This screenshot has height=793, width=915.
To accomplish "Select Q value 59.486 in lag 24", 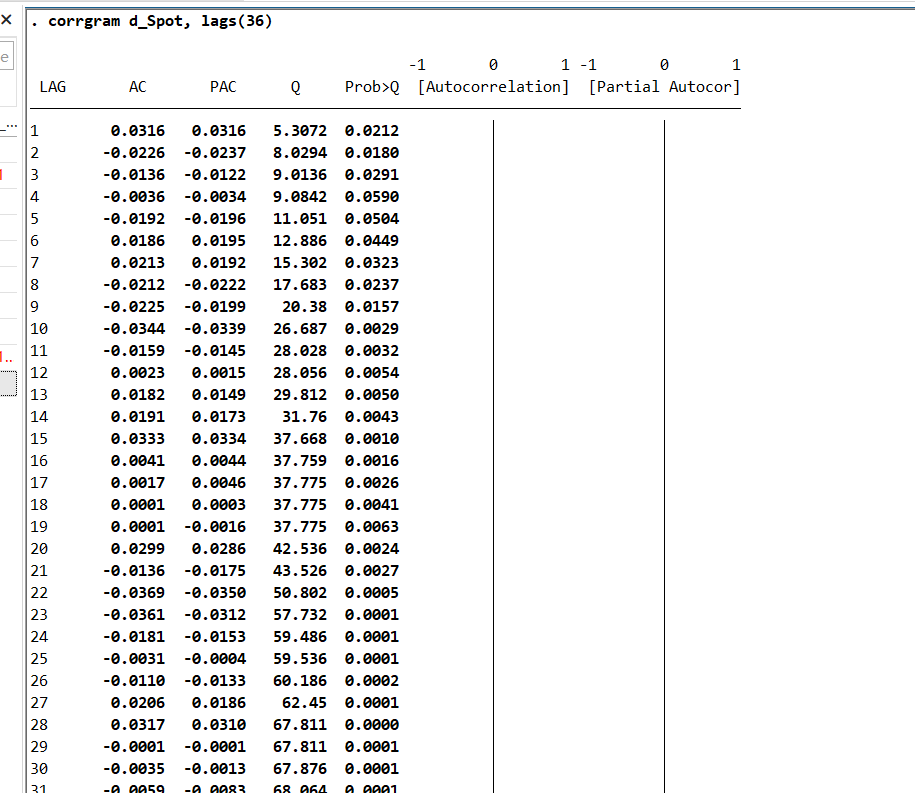I will pos(300,637).
